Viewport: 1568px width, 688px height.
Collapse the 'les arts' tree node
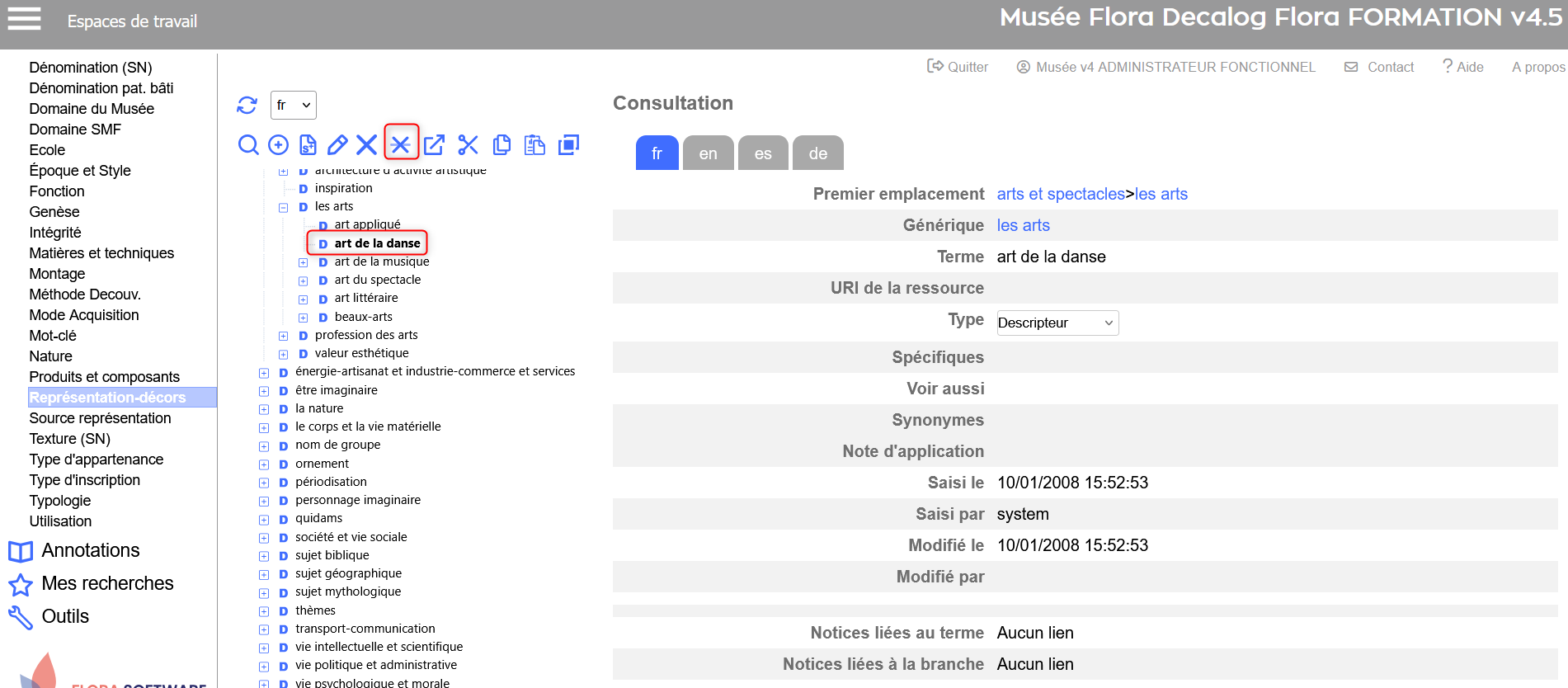click(x=283, y=207)
